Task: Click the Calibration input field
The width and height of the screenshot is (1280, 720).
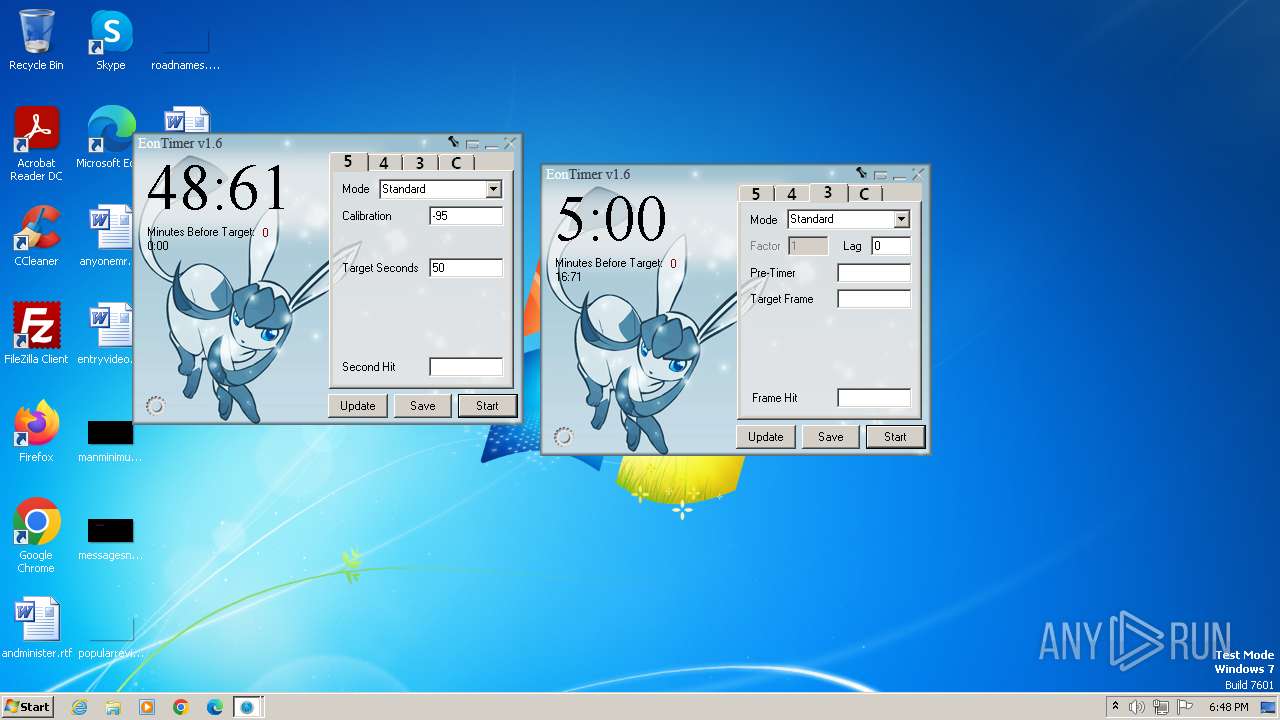Action: click(x=466, y=216)
